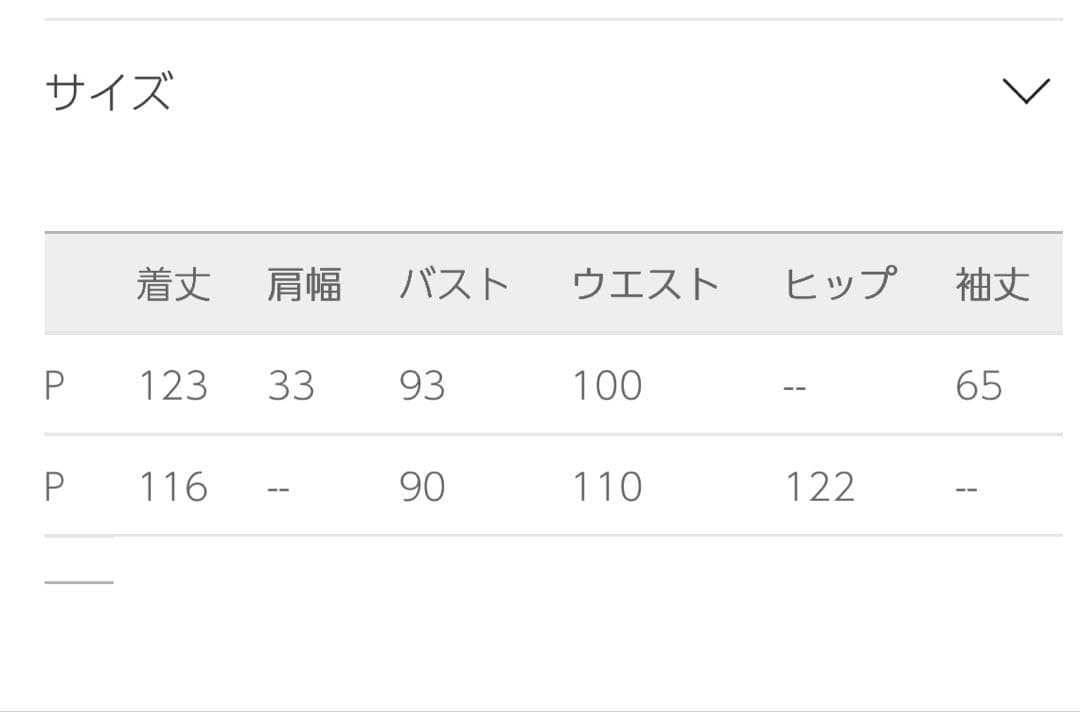This screenshot has height=712, width=1080.
Task: Click the 袖丈 value 65
Action: (x=978, y=386)
